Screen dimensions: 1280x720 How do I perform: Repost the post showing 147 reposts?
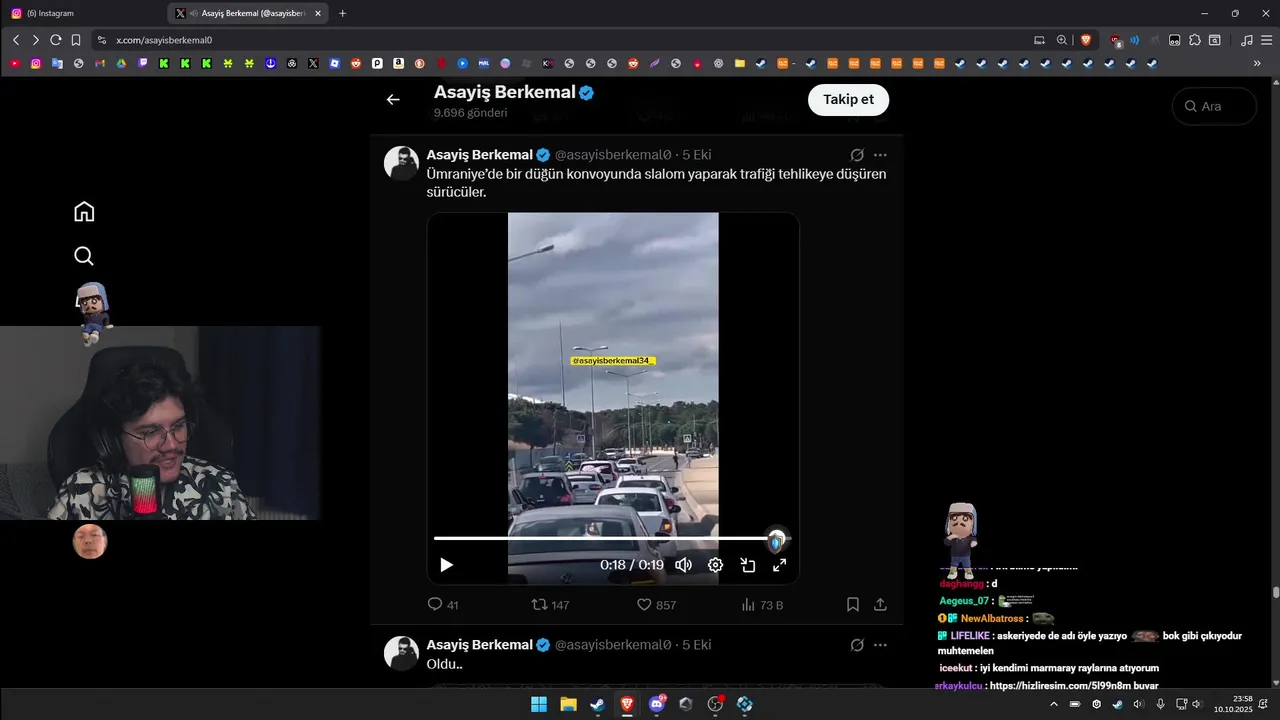tap(550, 605)
